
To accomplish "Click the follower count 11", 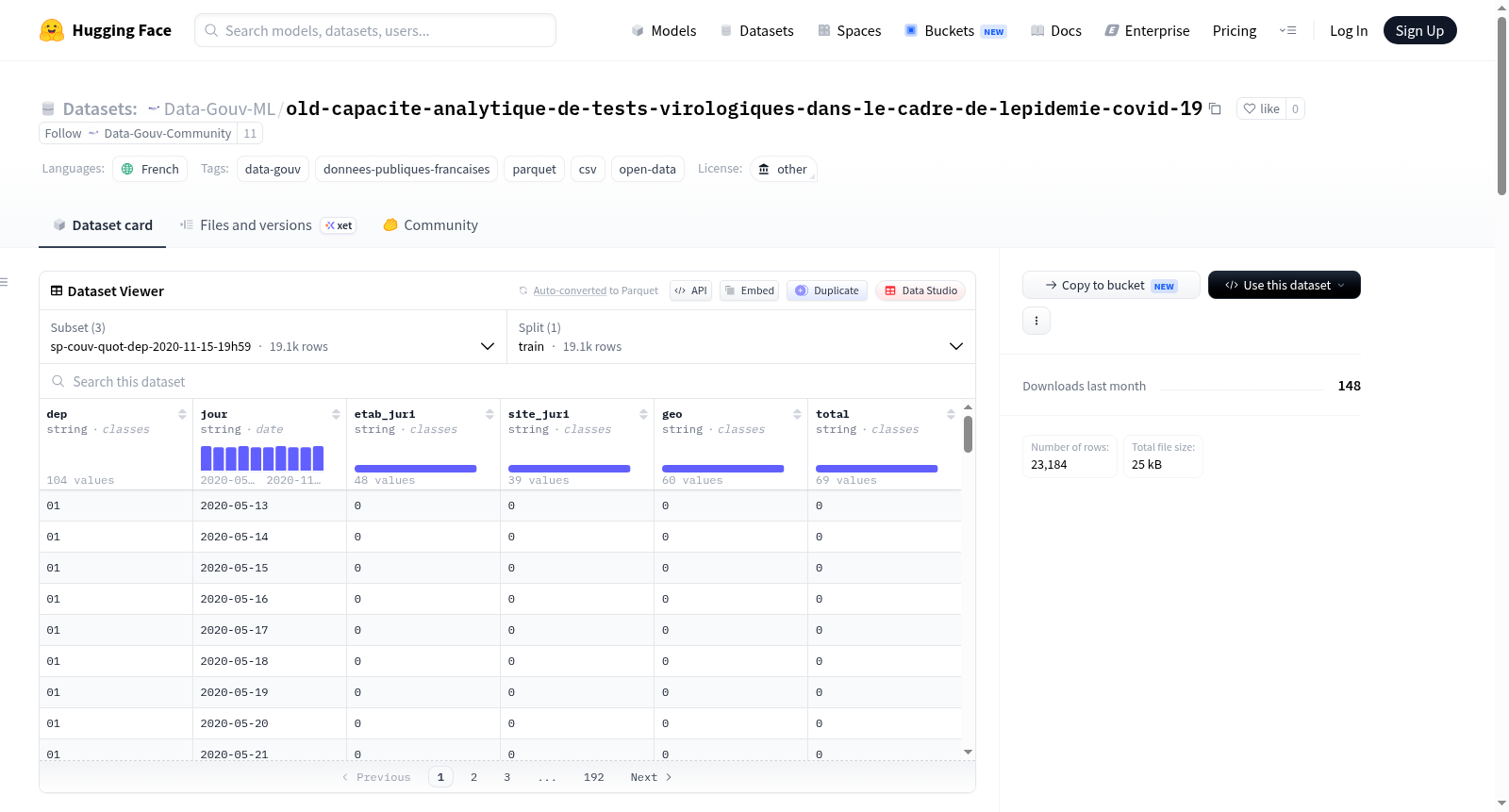I will pos(250,133).
